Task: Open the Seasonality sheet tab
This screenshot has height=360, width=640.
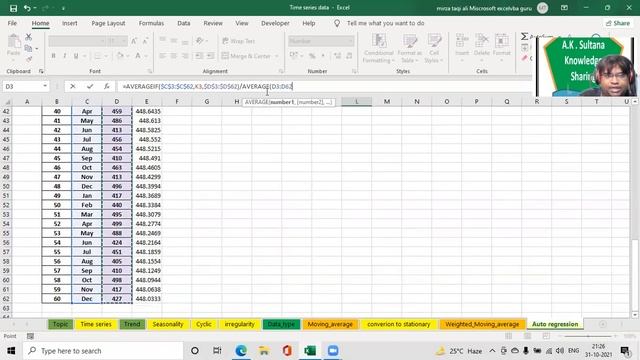Action: pyautogui.click(x=168, y=324)
